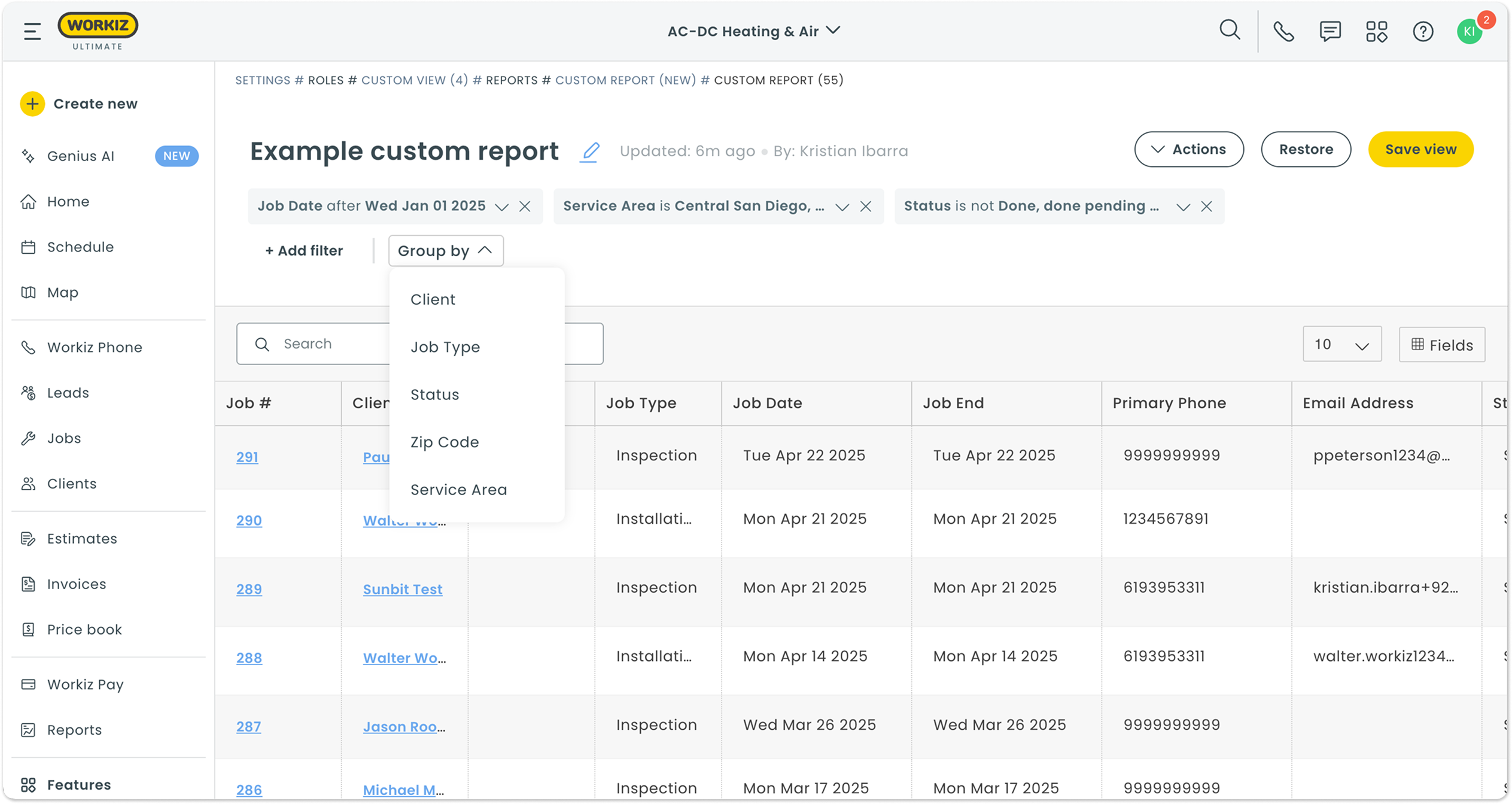Image resolution: width=1512 pixels, height=804 pixels.
Task: Open the search magnifier in top bar
Action: tap(1230, 30)
